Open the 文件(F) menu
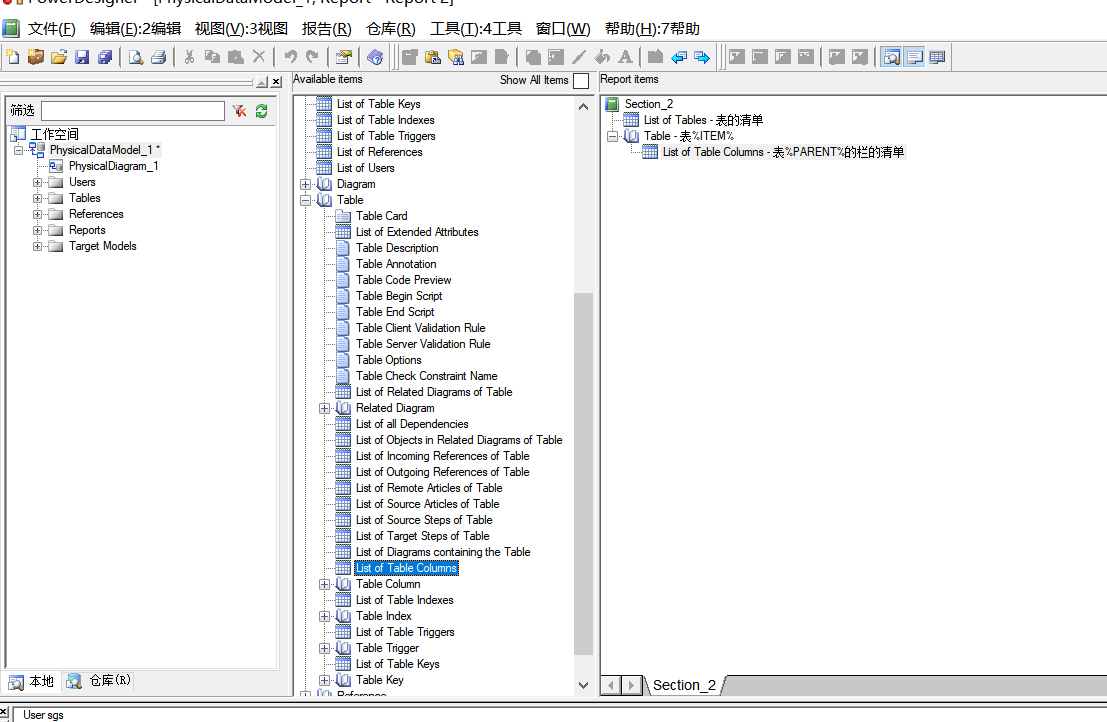The width and height of the screenshot is (1107, 722). 52,29
